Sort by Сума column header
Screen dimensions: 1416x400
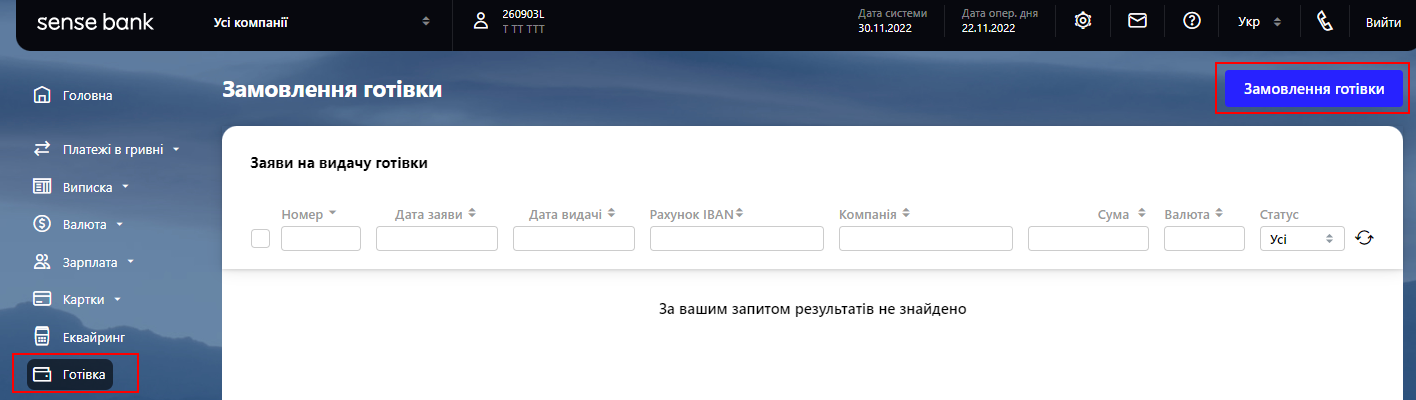point(1121,213)
